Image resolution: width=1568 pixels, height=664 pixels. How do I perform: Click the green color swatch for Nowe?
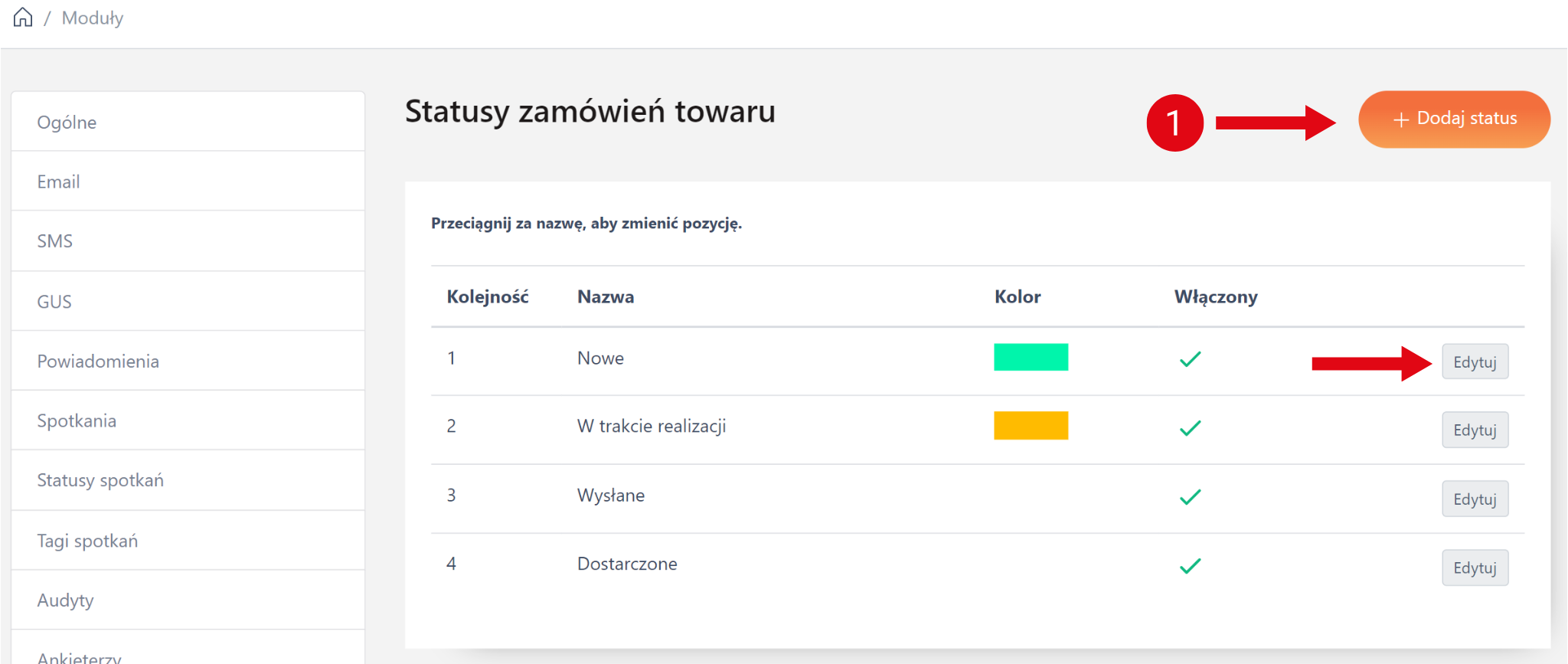(1031, 358)
